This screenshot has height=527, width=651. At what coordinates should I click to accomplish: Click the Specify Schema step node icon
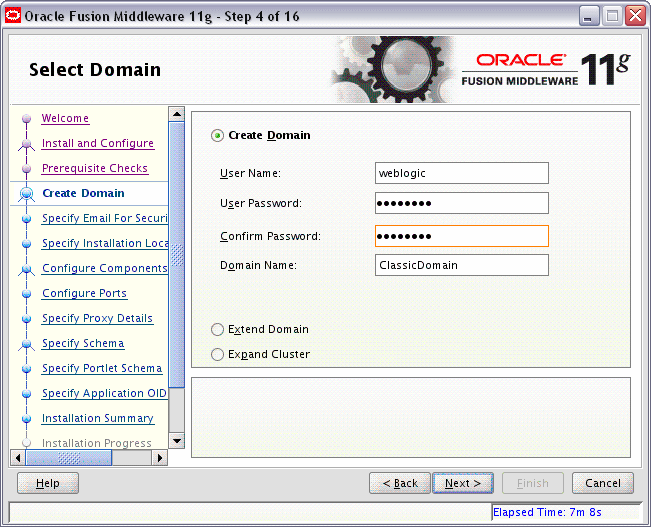pyautogui.click(x=27, y=344)
